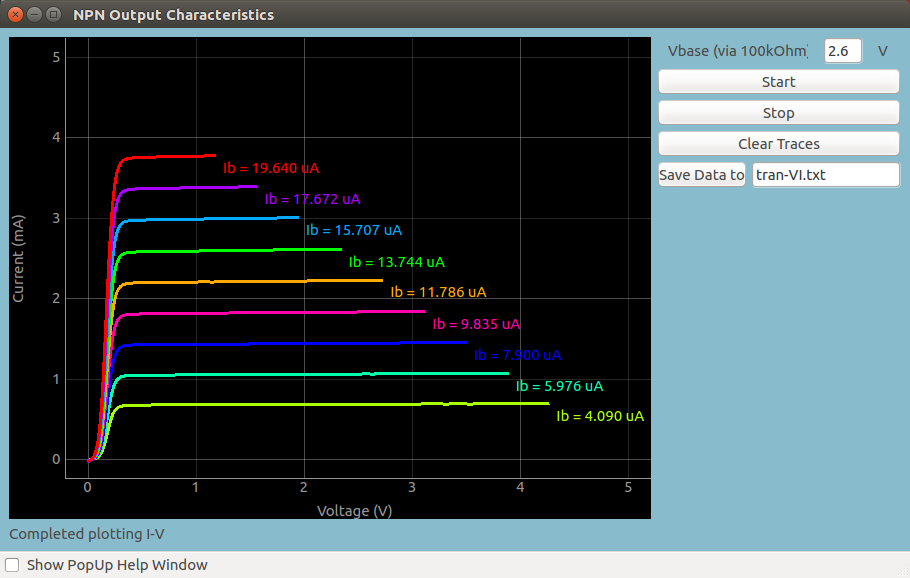Click the Start button

tap(778, 82)
